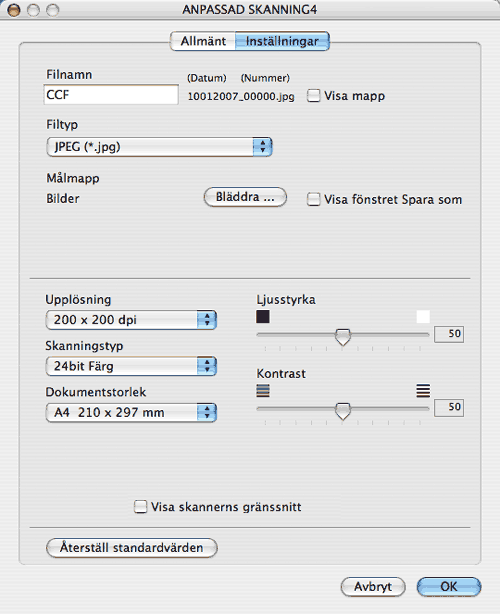Enable the Visa mapp checkbox
Image resolution: width=500 pixels, height=614 pixels.
tap(314, 96)
